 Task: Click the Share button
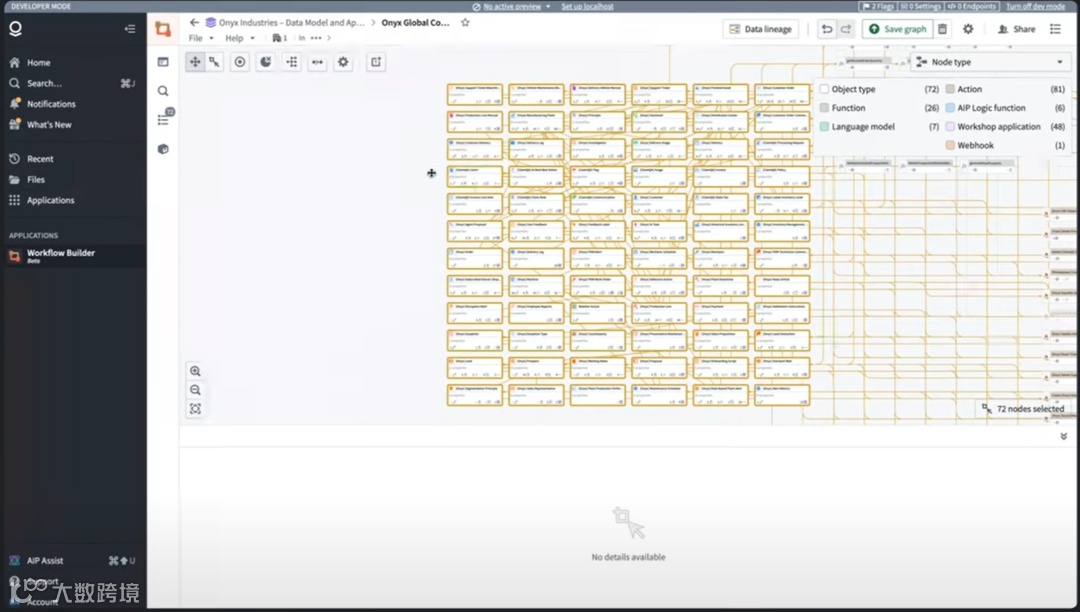[x=1017, y=29]
